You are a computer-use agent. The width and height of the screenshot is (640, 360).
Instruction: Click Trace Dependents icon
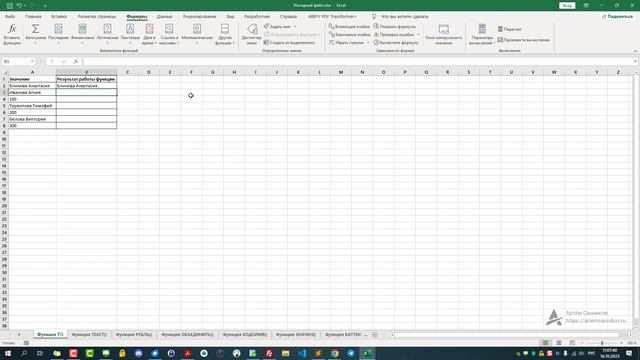click(331, 34)
